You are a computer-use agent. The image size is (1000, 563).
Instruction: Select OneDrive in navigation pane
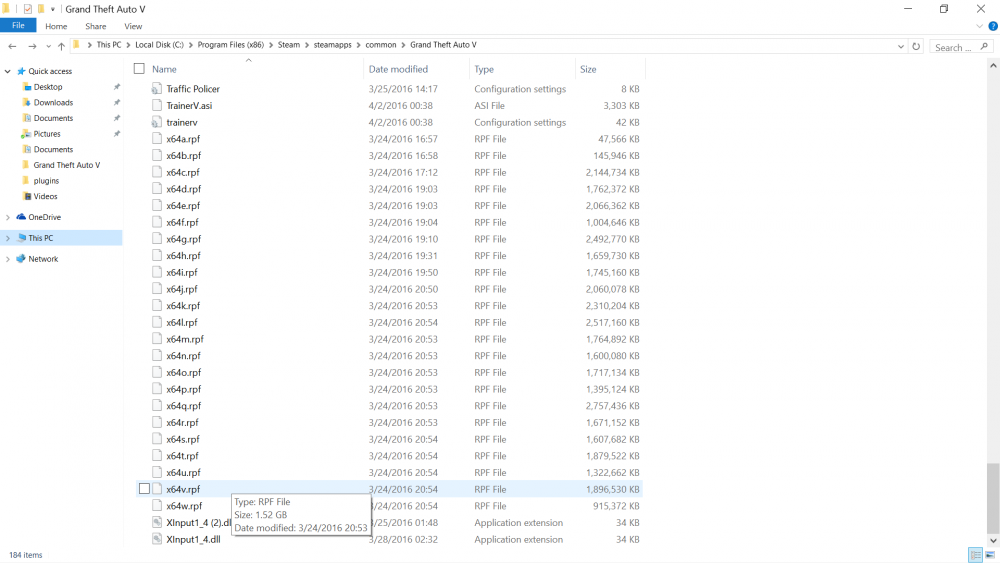pyautogui.click(x=45, y=217)
